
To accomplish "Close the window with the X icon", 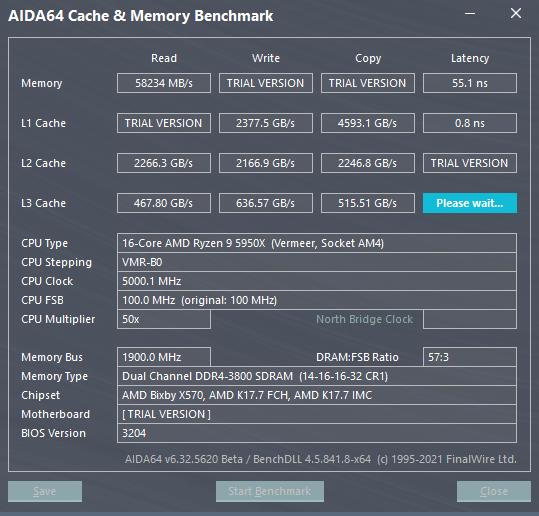I will [516, 13].
